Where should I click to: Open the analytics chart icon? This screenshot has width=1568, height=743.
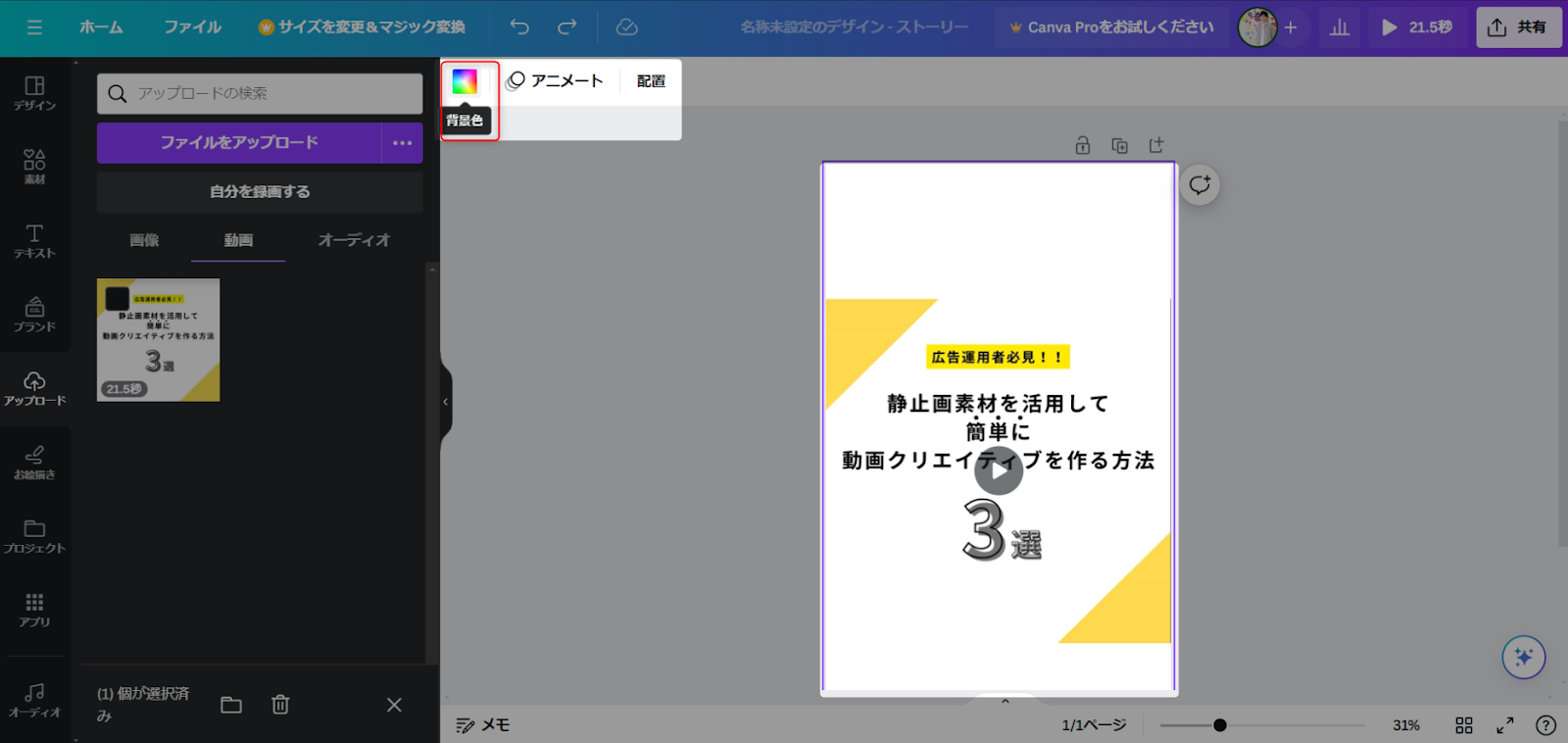1340,27
